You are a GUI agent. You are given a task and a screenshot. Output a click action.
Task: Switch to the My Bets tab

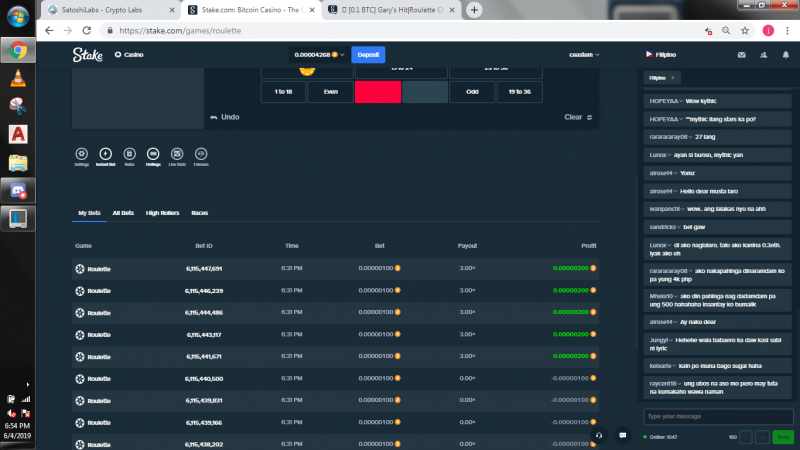(89, 213)
